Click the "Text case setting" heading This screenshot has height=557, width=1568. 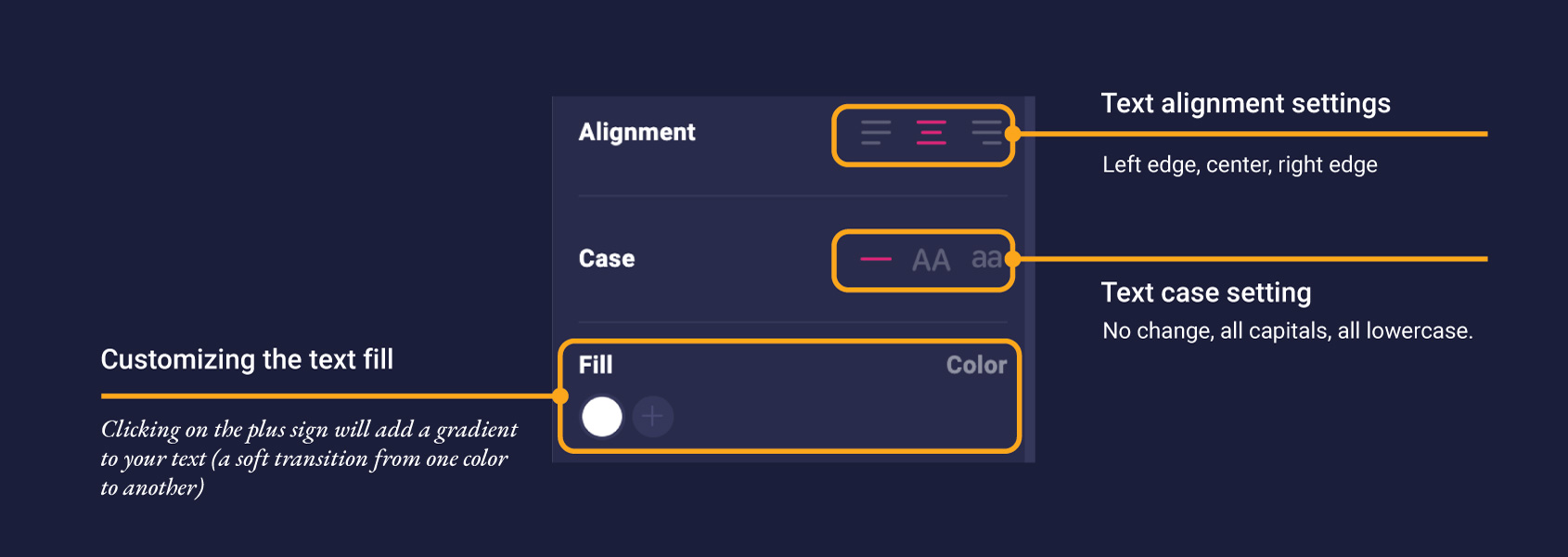[x=1205, y=292]
